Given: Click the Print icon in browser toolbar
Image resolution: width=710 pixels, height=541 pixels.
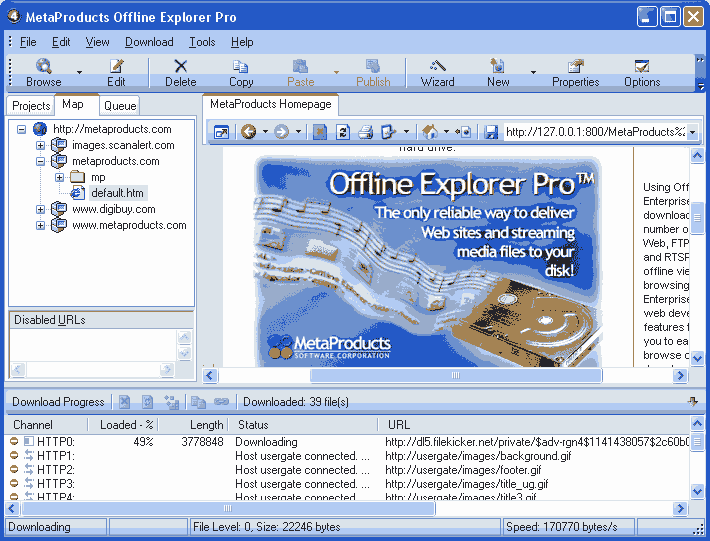Looking at the screenshot, I should point(366,132).
